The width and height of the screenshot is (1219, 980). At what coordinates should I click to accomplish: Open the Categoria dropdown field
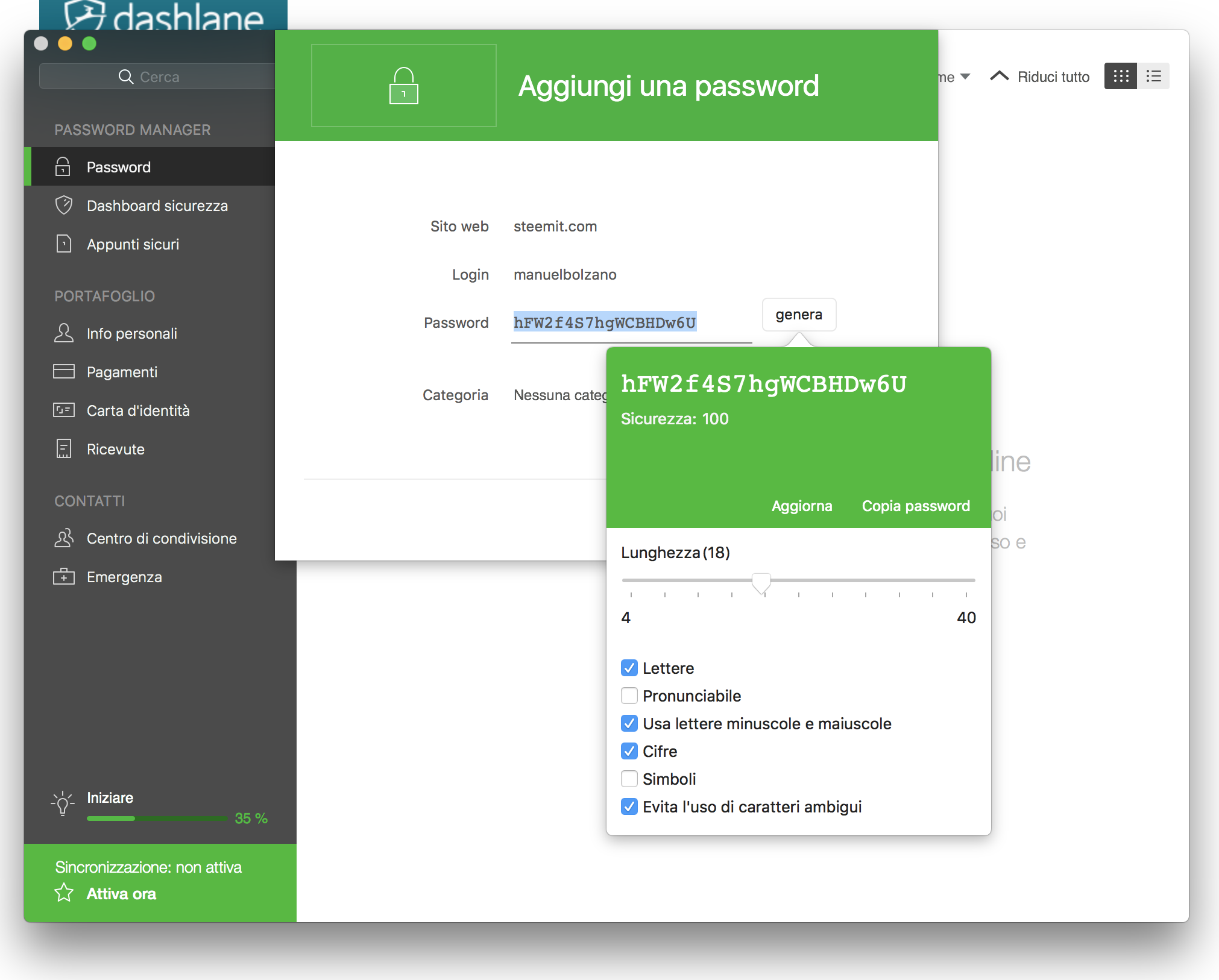[x=559, y=395]
